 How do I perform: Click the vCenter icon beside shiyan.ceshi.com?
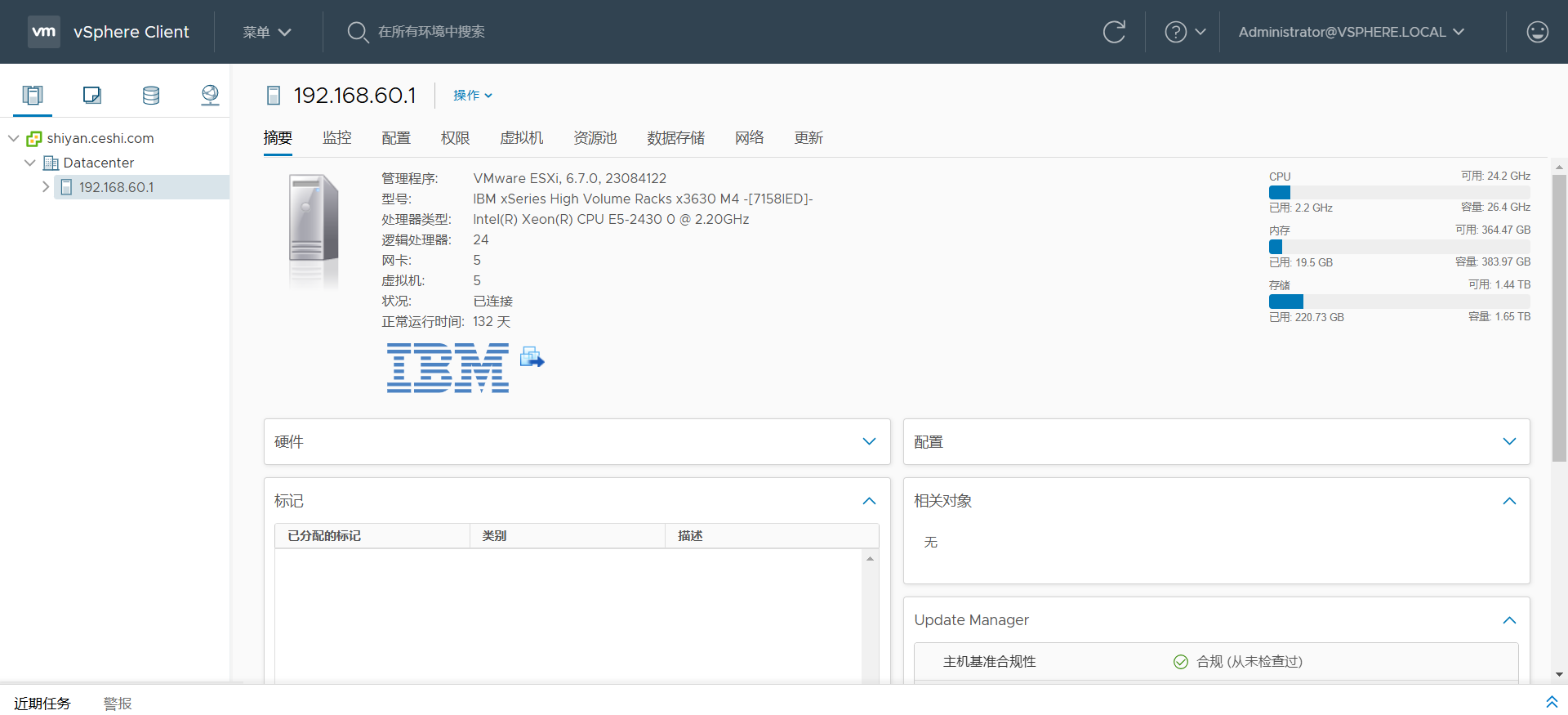point(34,138)
